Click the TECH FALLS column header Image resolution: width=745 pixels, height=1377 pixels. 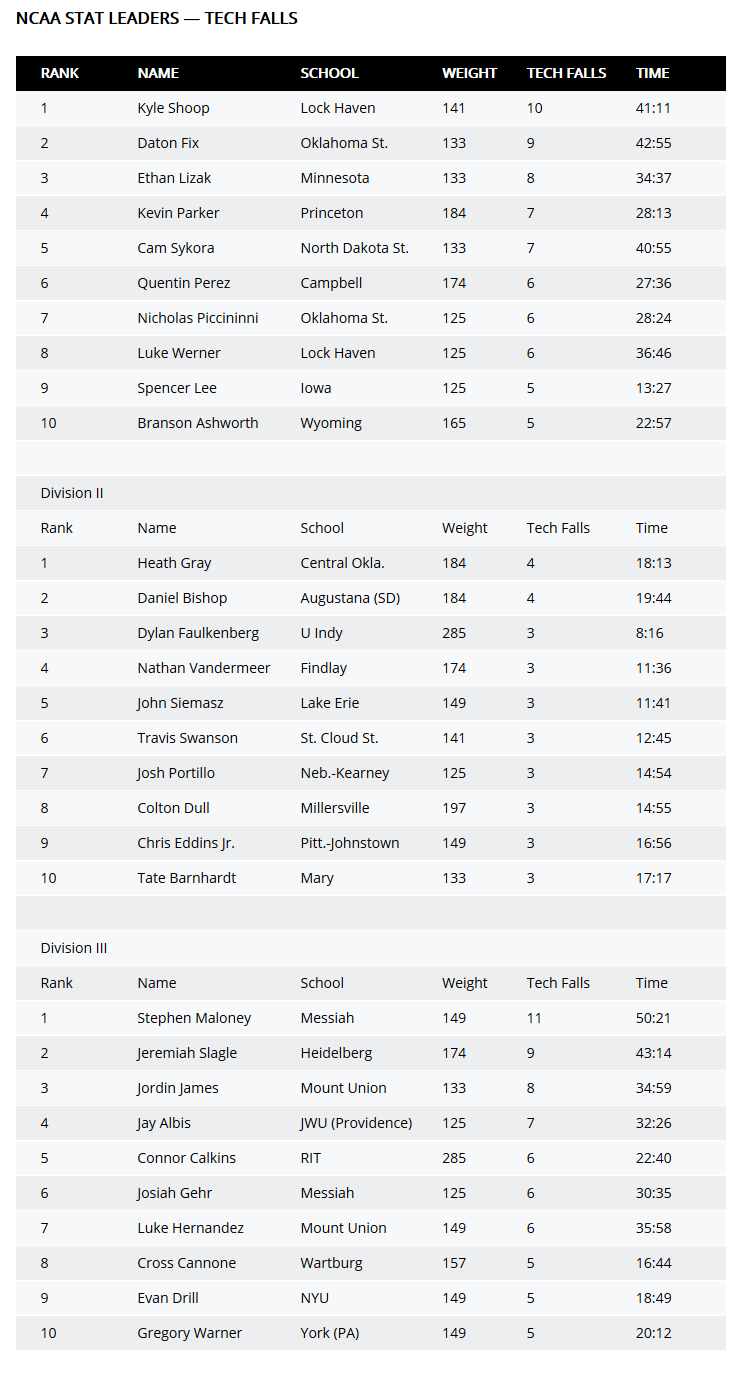566,73
